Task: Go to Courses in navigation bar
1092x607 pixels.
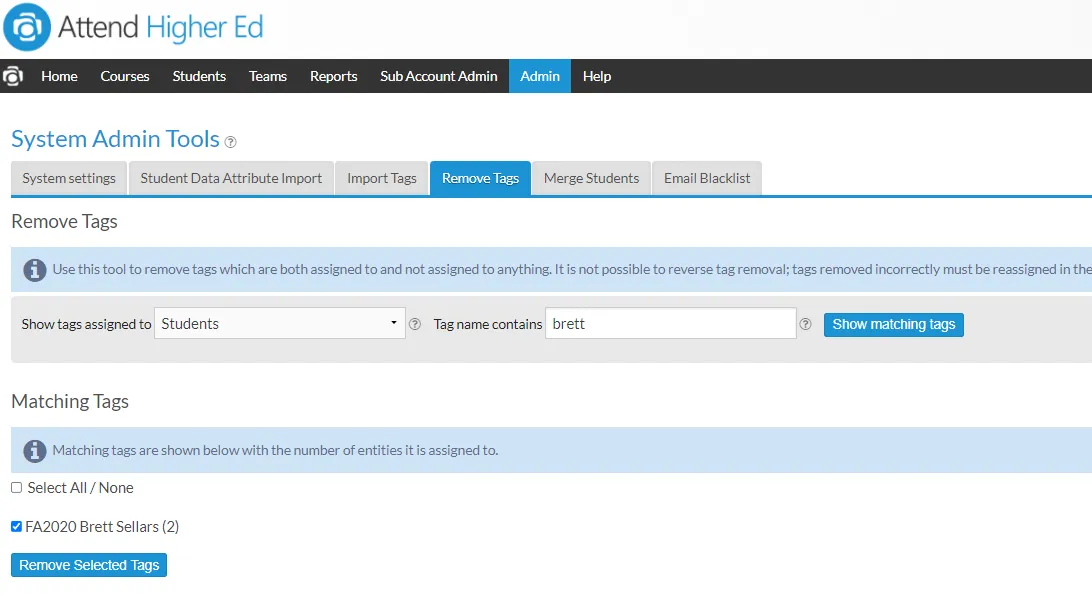Action: 125,76
